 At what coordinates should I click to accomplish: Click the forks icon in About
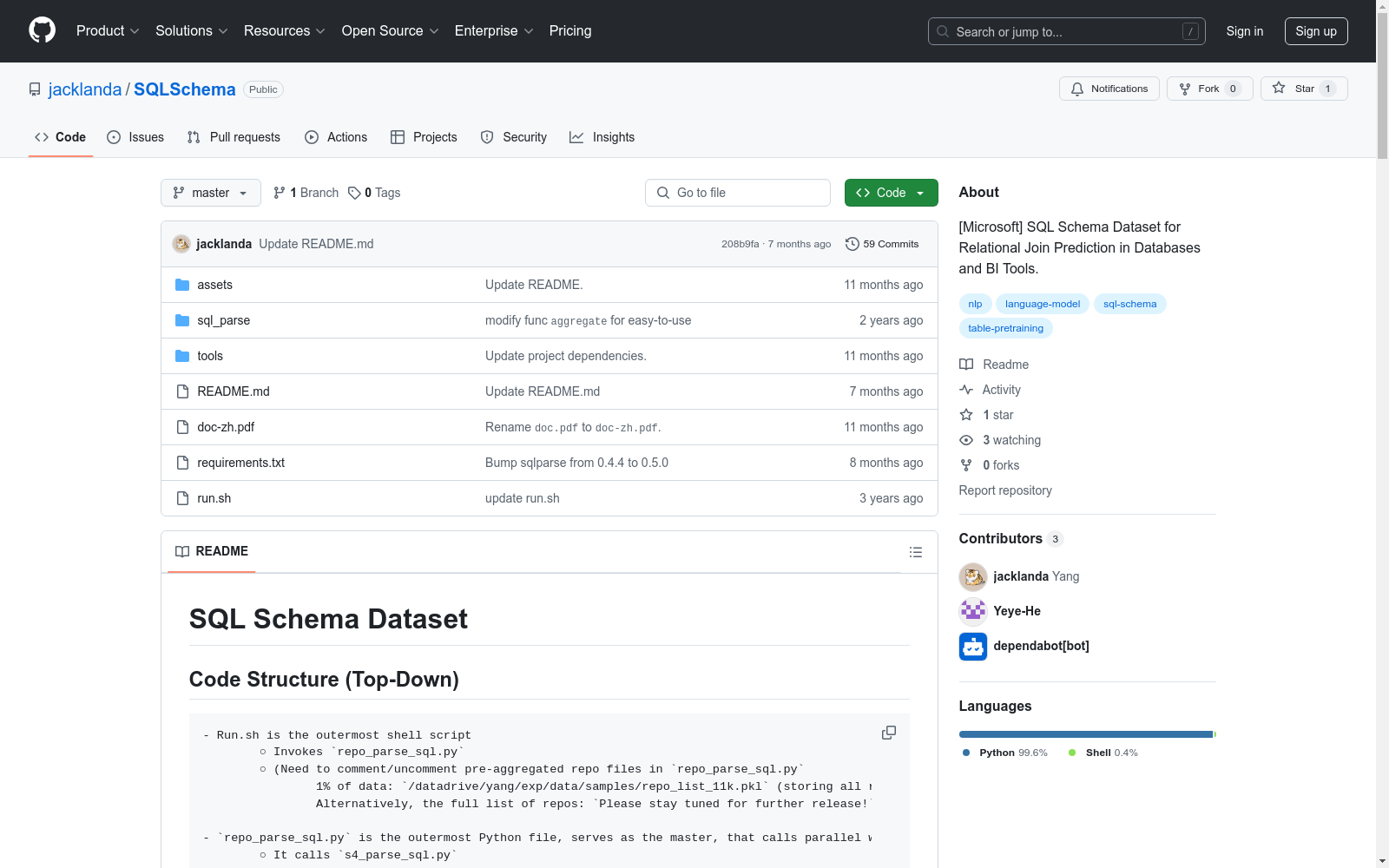point(966,465)
